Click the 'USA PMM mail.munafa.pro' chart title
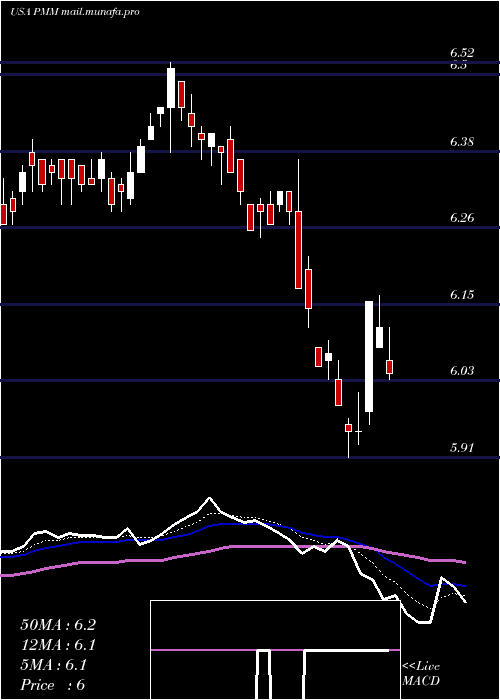This screenshot has height=700, width=500. click(x=75, y=12)
